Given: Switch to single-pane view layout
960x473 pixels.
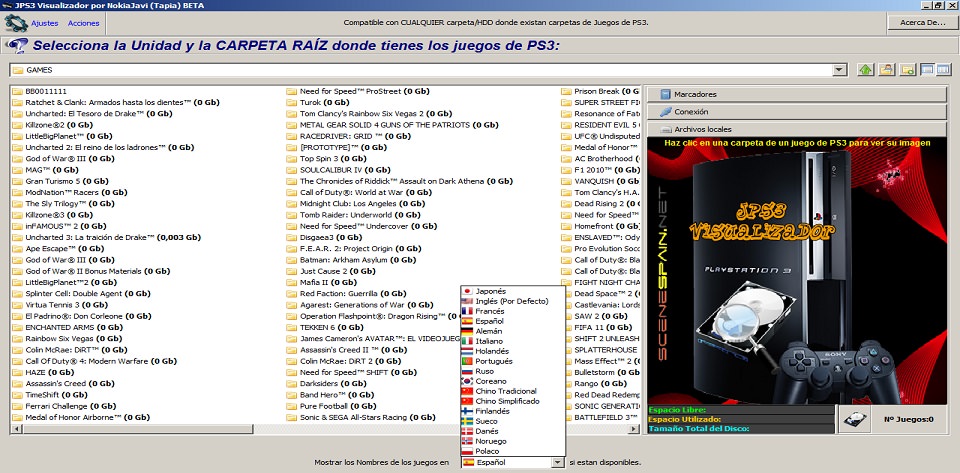Looking at the screenshot, I should point(927,70).
